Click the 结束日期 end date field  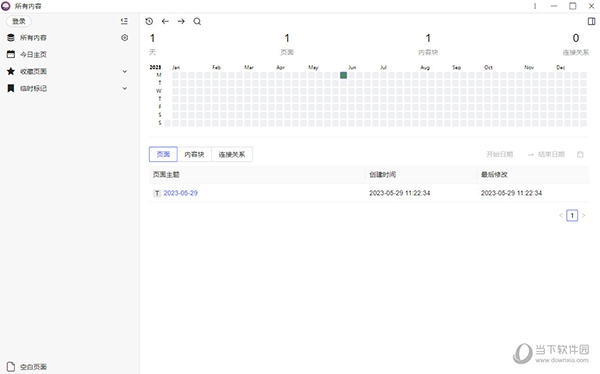[x=551, y=154]
